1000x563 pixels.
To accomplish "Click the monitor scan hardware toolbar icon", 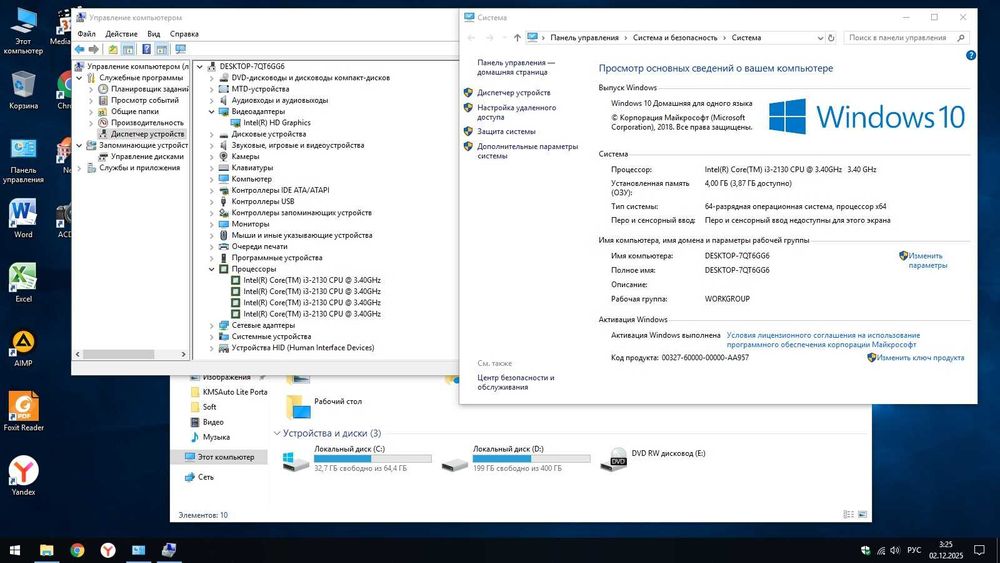I will [x=180, y=49].
